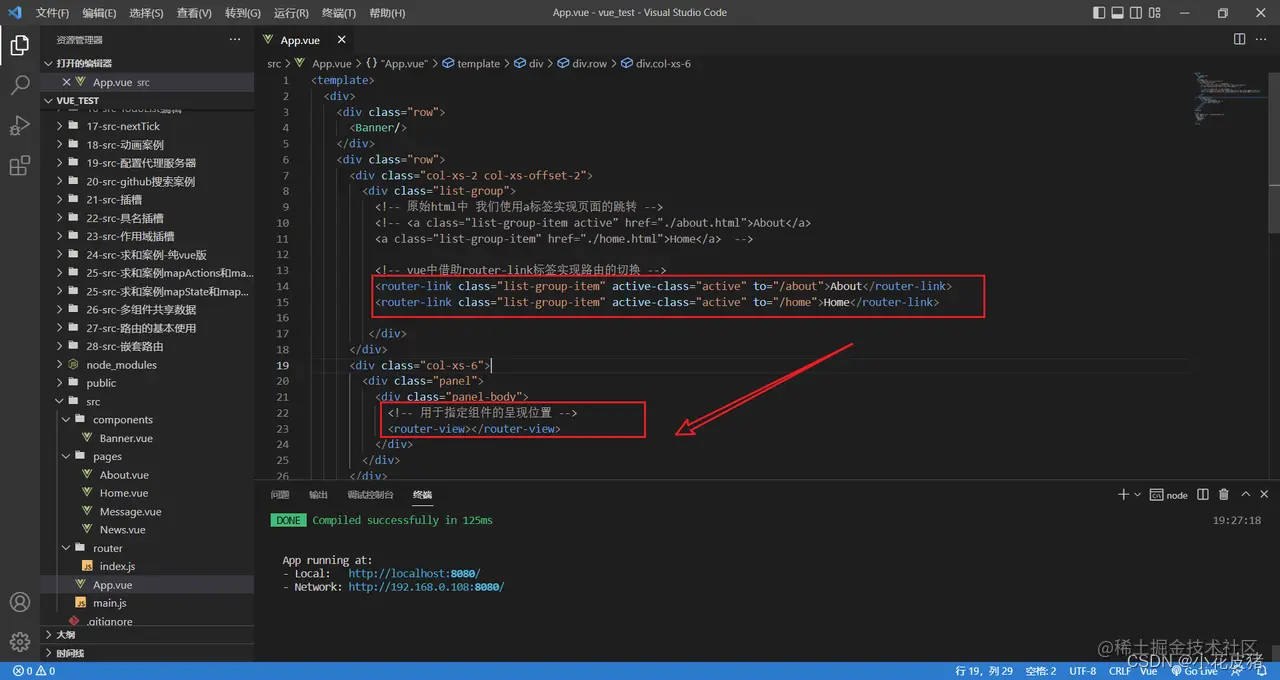Start Go Live server from status bar

click(1194, 671)
